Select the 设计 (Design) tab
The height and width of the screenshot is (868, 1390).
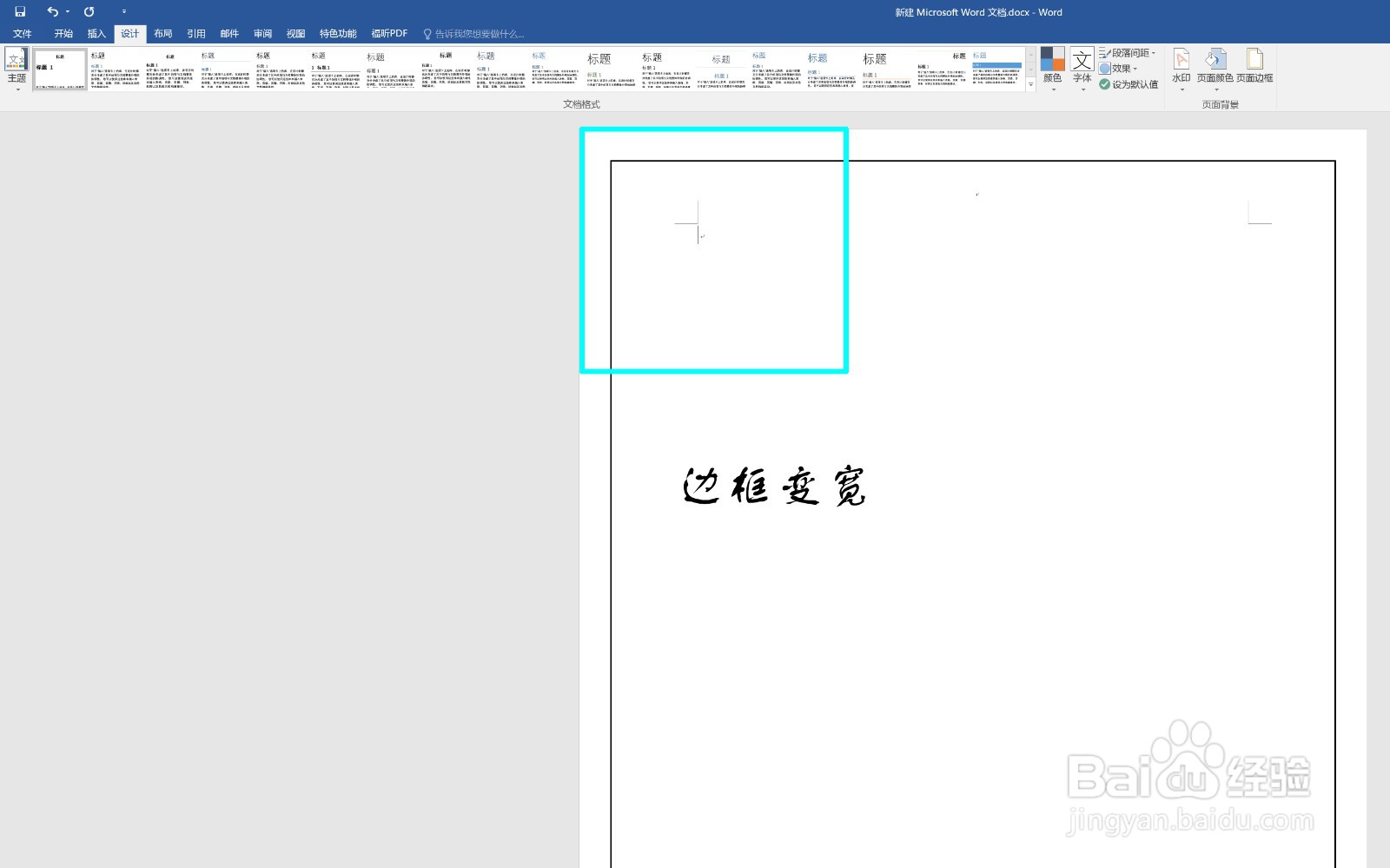click(130, 34)
